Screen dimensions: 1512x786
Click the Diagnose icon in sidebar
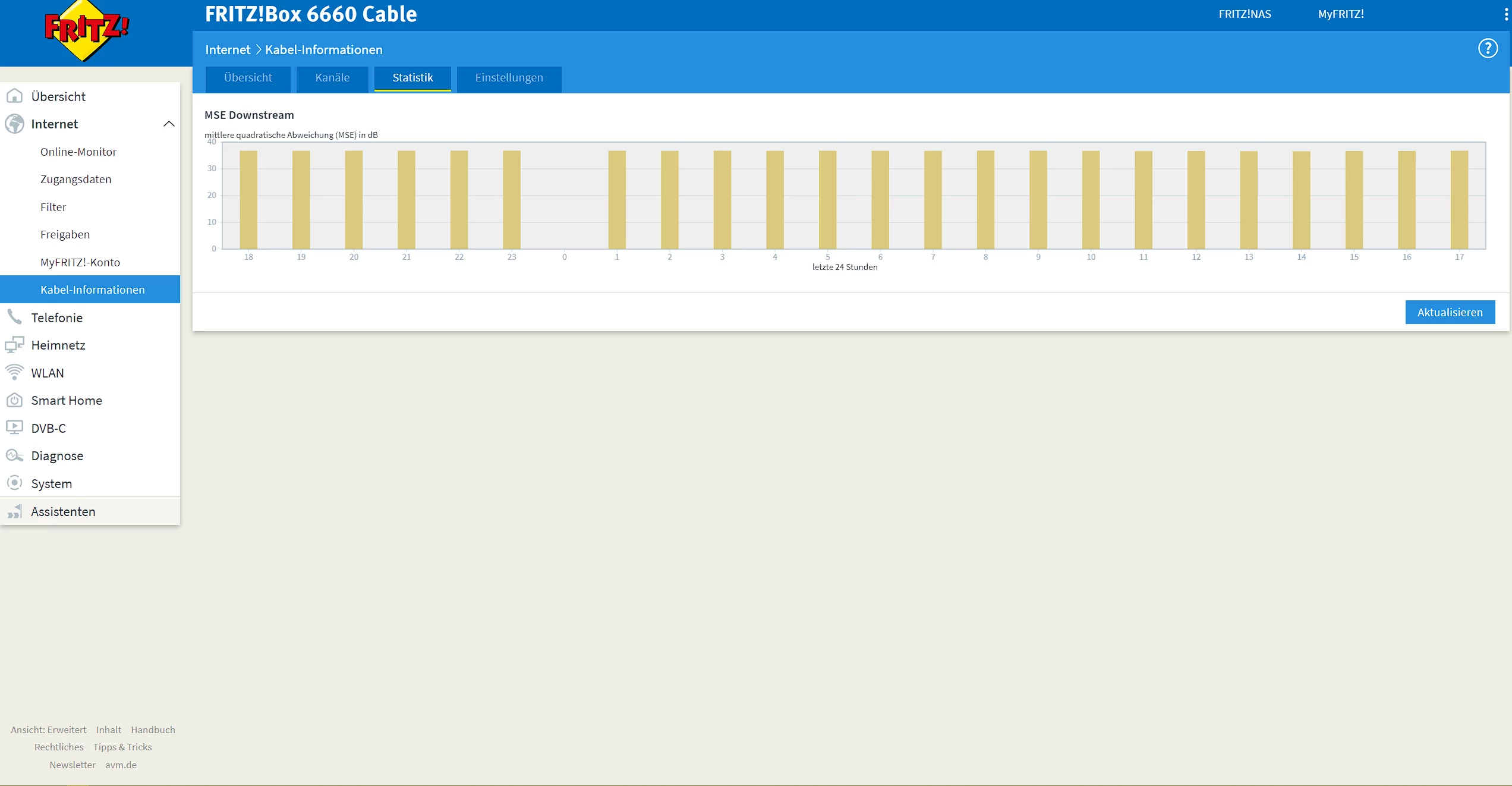(14, 455)
